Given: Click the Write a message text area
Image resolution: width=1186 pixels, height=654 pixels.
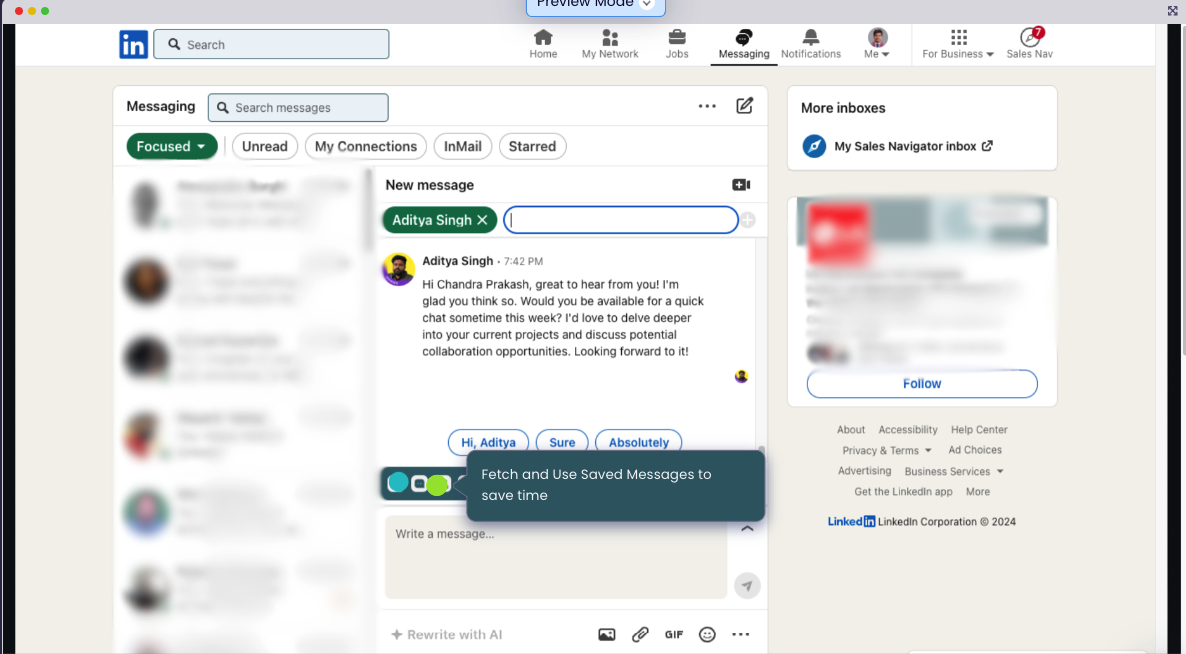Looking at the screenshot, I should coord(556,557).
